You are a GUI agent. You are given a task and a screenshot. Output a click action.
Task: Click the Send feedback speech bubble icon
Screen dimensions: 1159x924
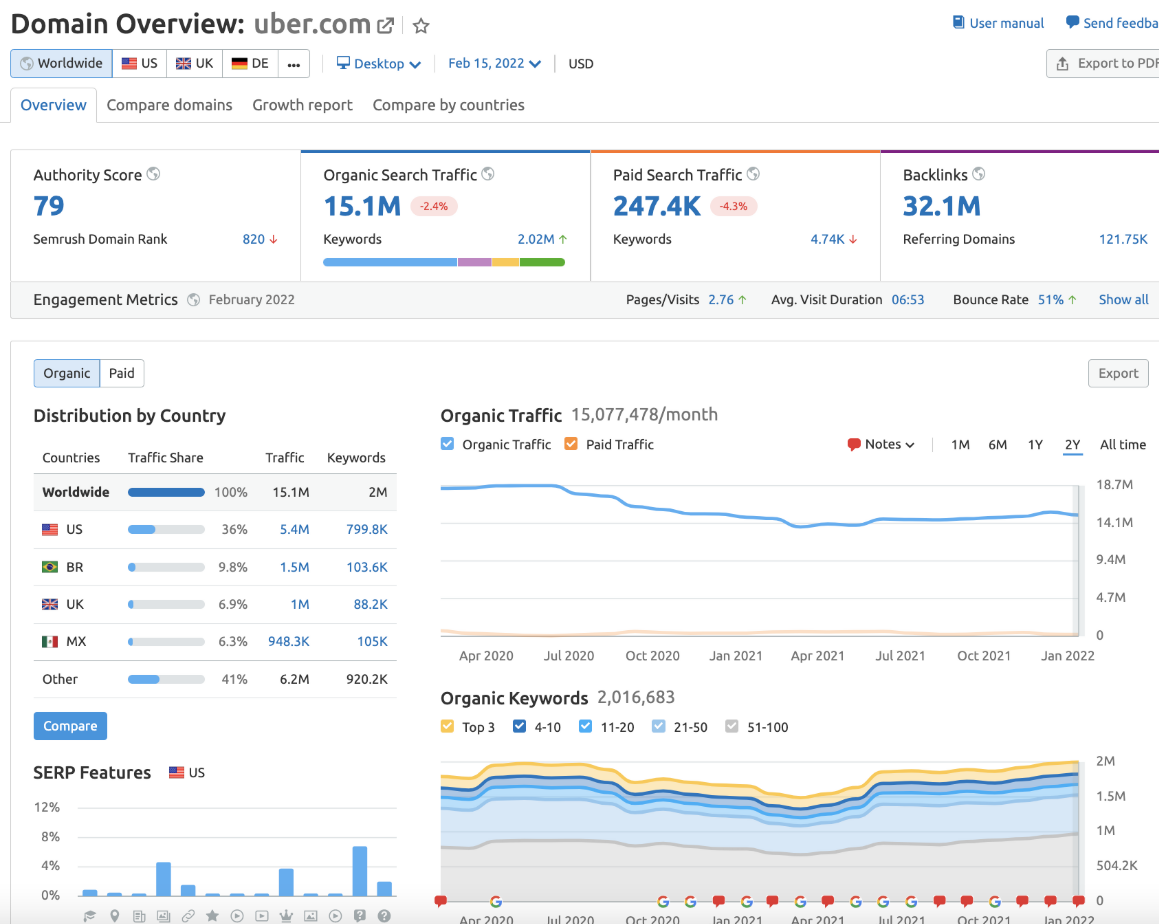(x=1072, y=22)
